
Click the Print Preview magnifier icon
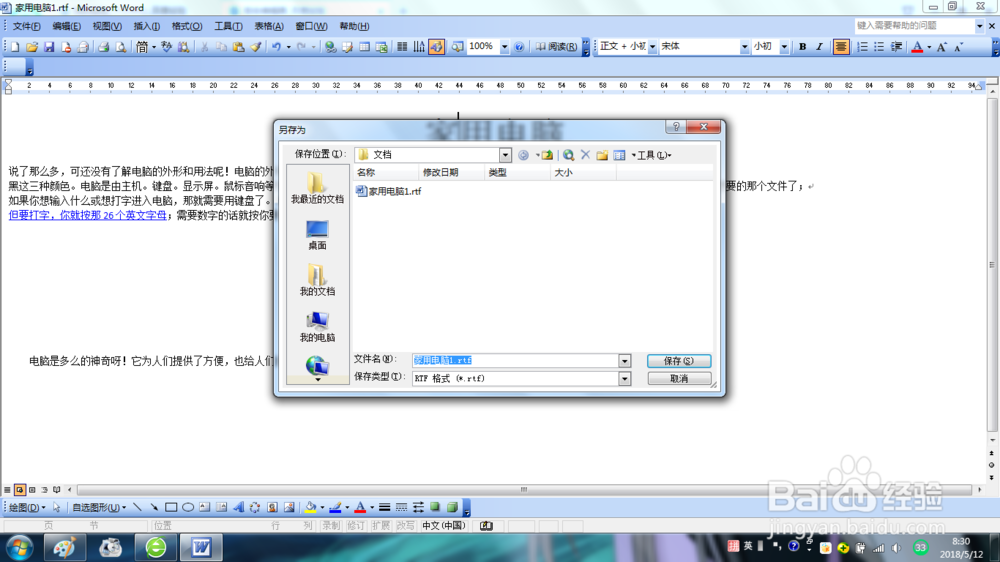(x=121, y=47)
